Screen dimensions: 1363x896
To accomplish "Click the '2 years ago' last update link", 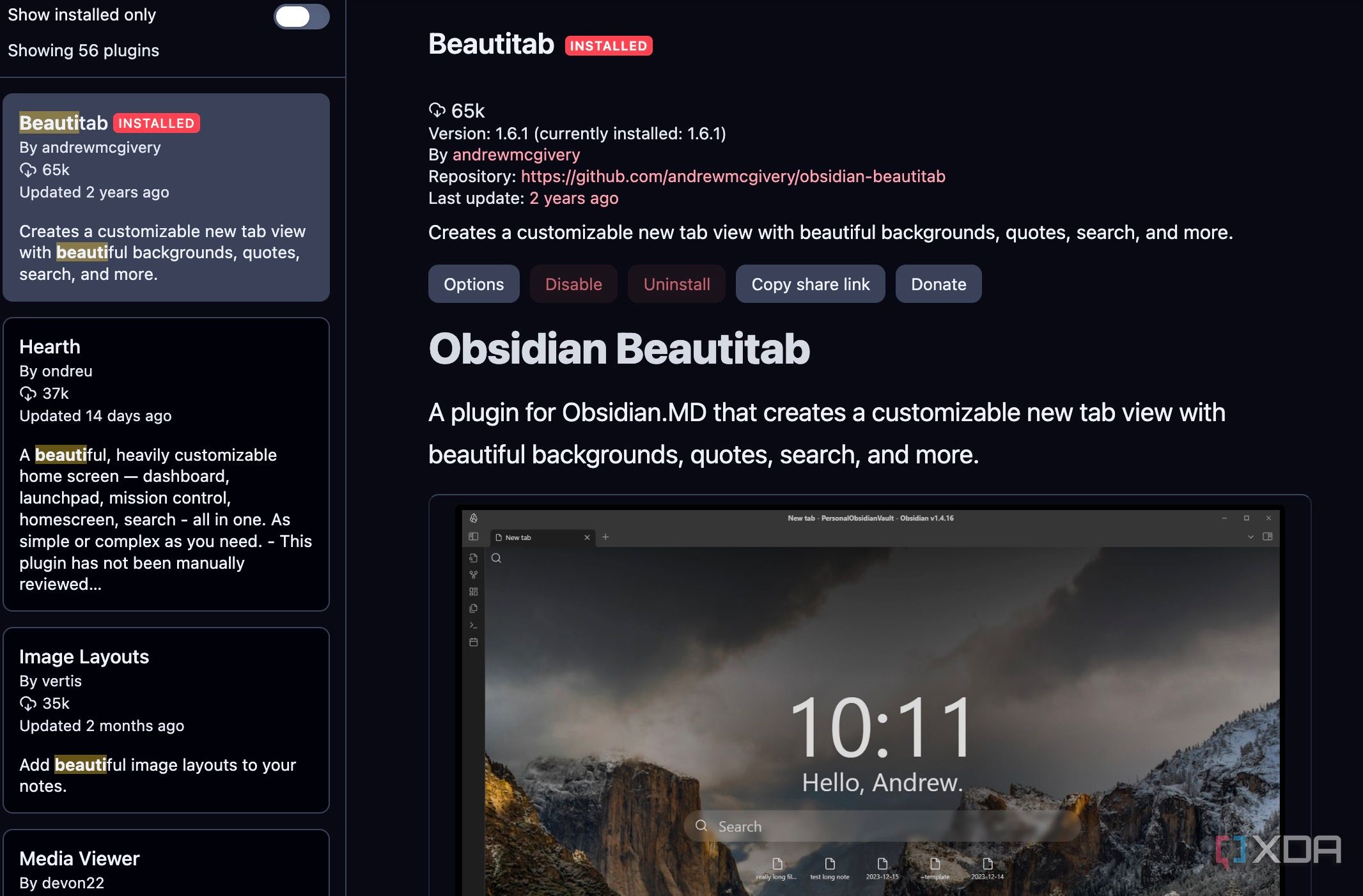I will (x=573, y=198).
